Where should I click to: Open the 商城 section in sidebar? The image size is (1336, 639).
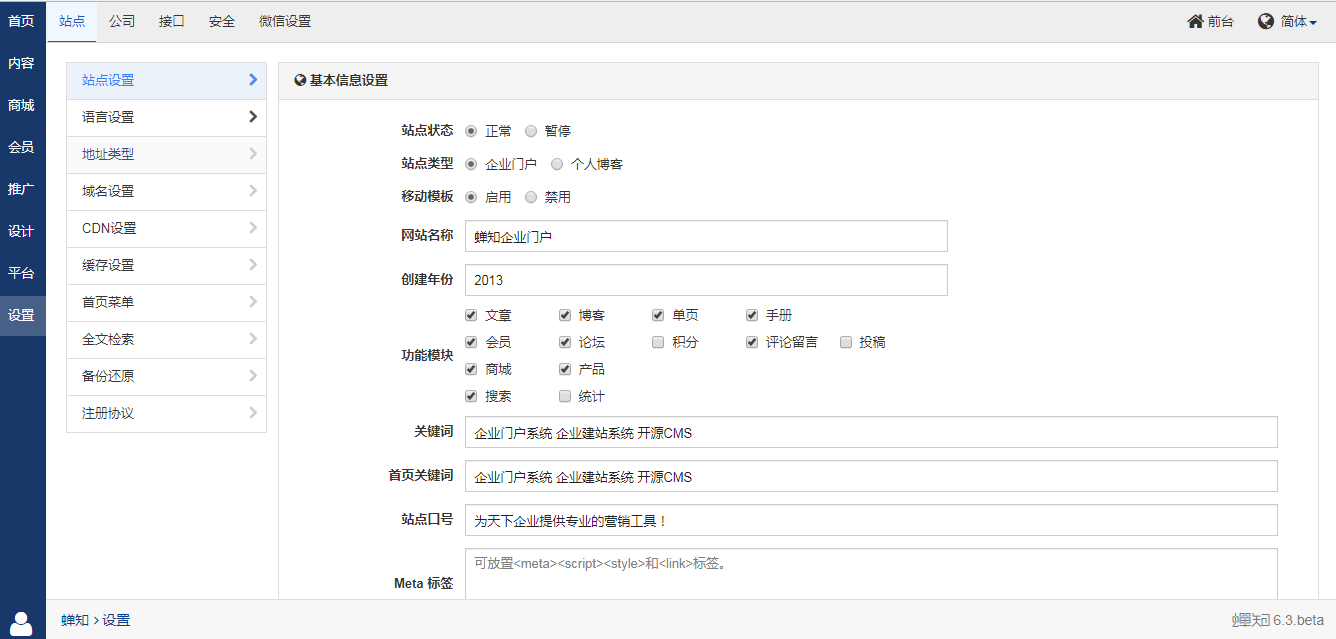[21, 104]
